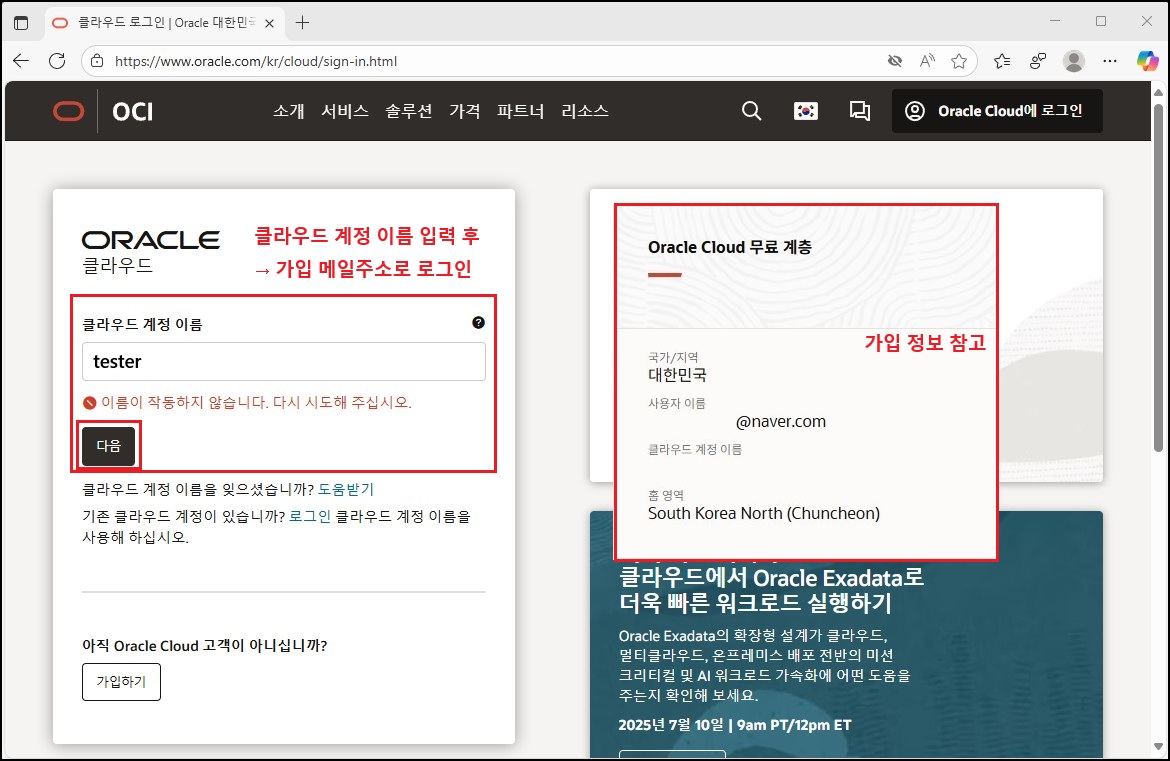Maximize the browser window
The width and height of the screenshot is (1170, 761).
point(1101,21)
